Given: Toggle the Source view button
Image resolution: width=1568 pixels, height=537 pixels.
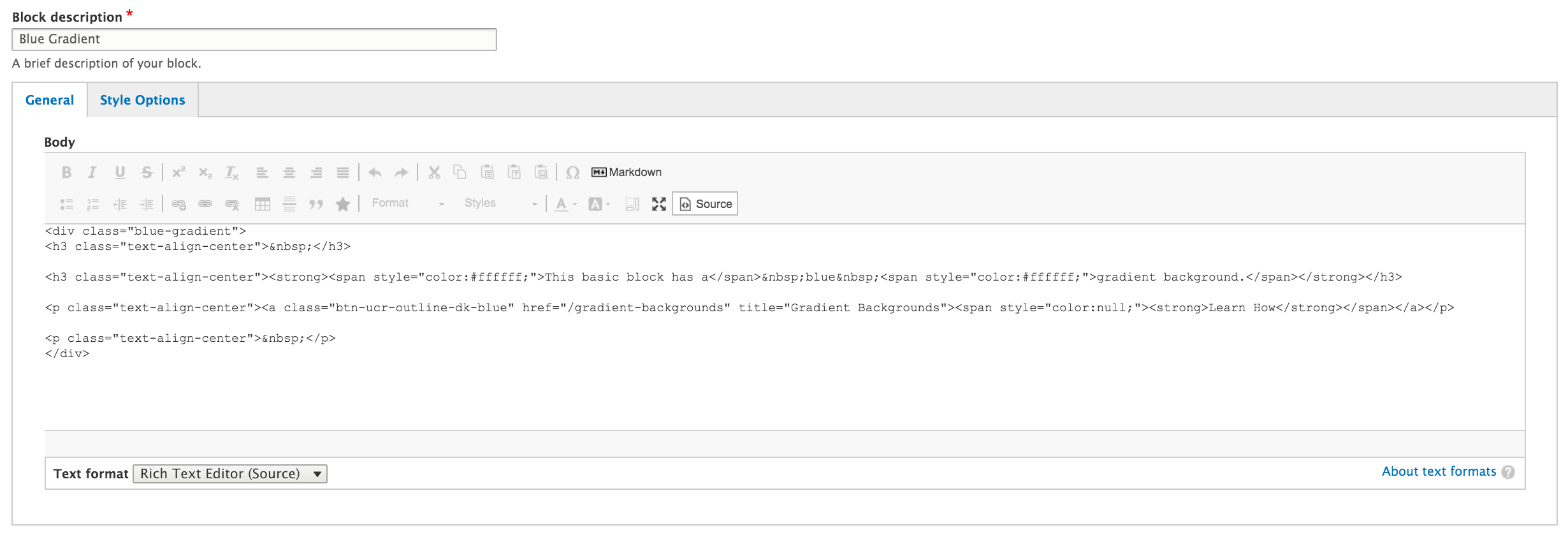Looking at the screenshot, I should coord(705,204).
